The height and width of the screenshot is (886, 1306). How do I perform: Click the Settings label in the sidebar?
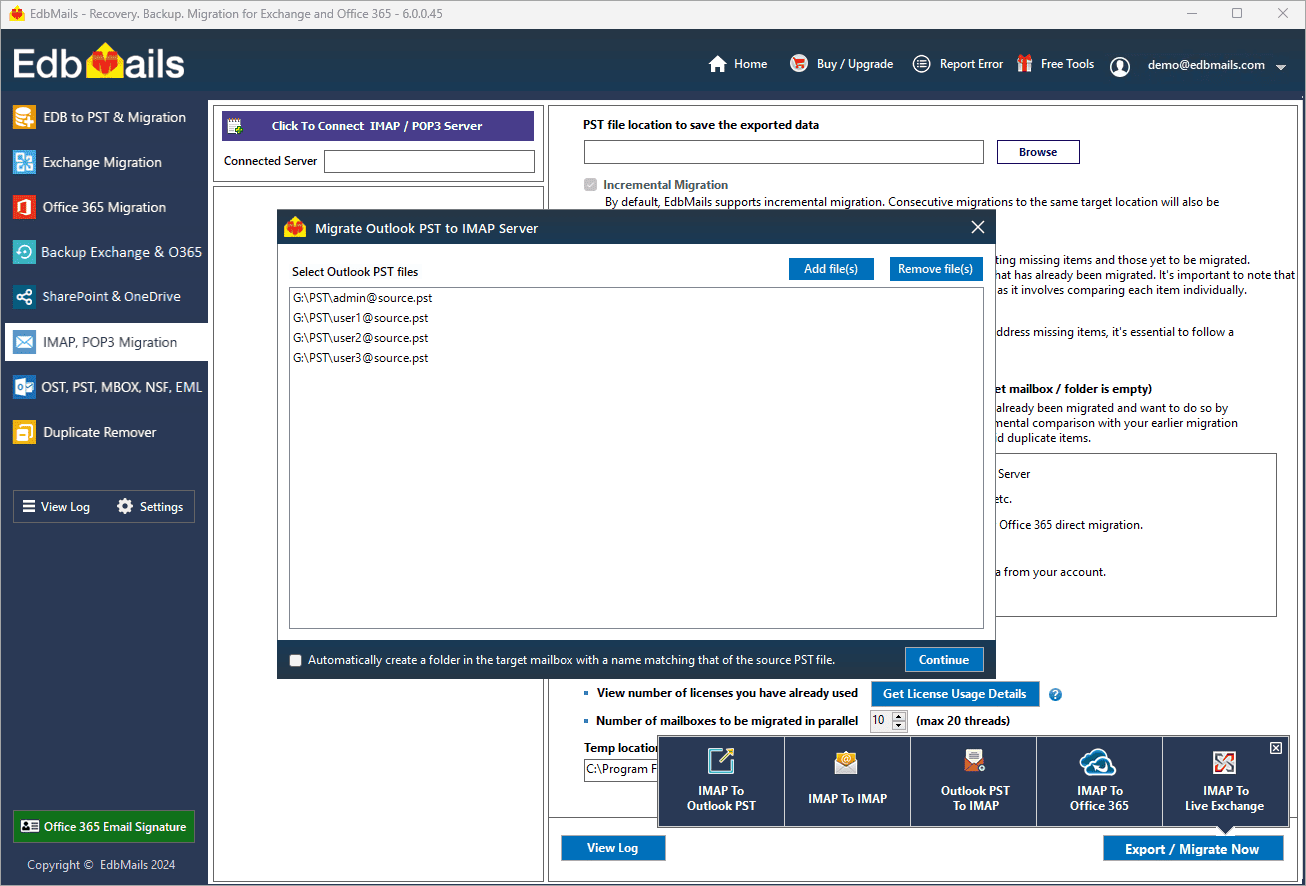coord(161,507)
